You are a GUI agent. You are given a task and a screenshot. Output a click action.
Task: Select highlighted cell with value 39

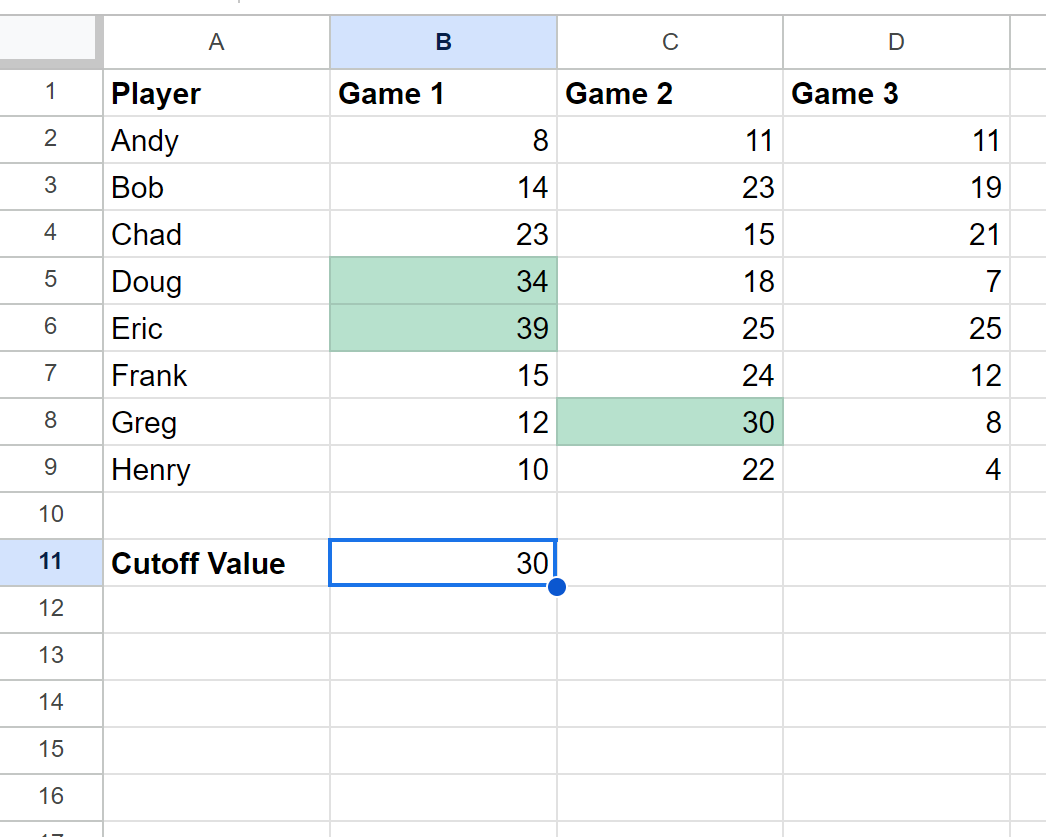tap(443, 327)
